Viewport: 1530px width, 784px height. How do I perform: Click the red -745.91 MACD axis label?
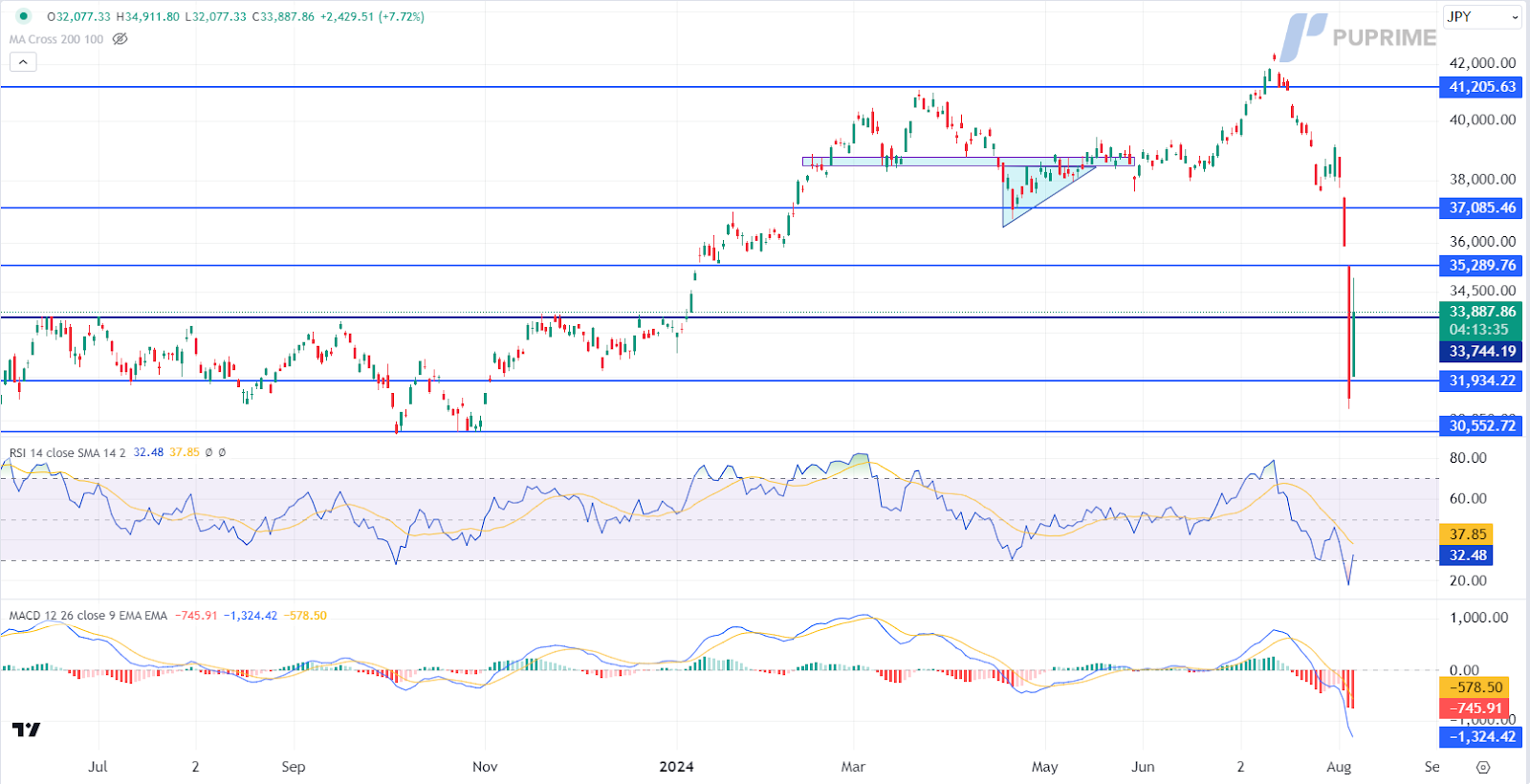[x=1475, y=708]
